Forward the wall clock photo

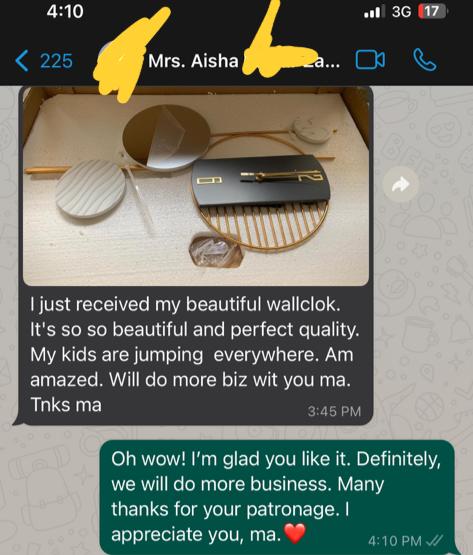coord(401,184)
